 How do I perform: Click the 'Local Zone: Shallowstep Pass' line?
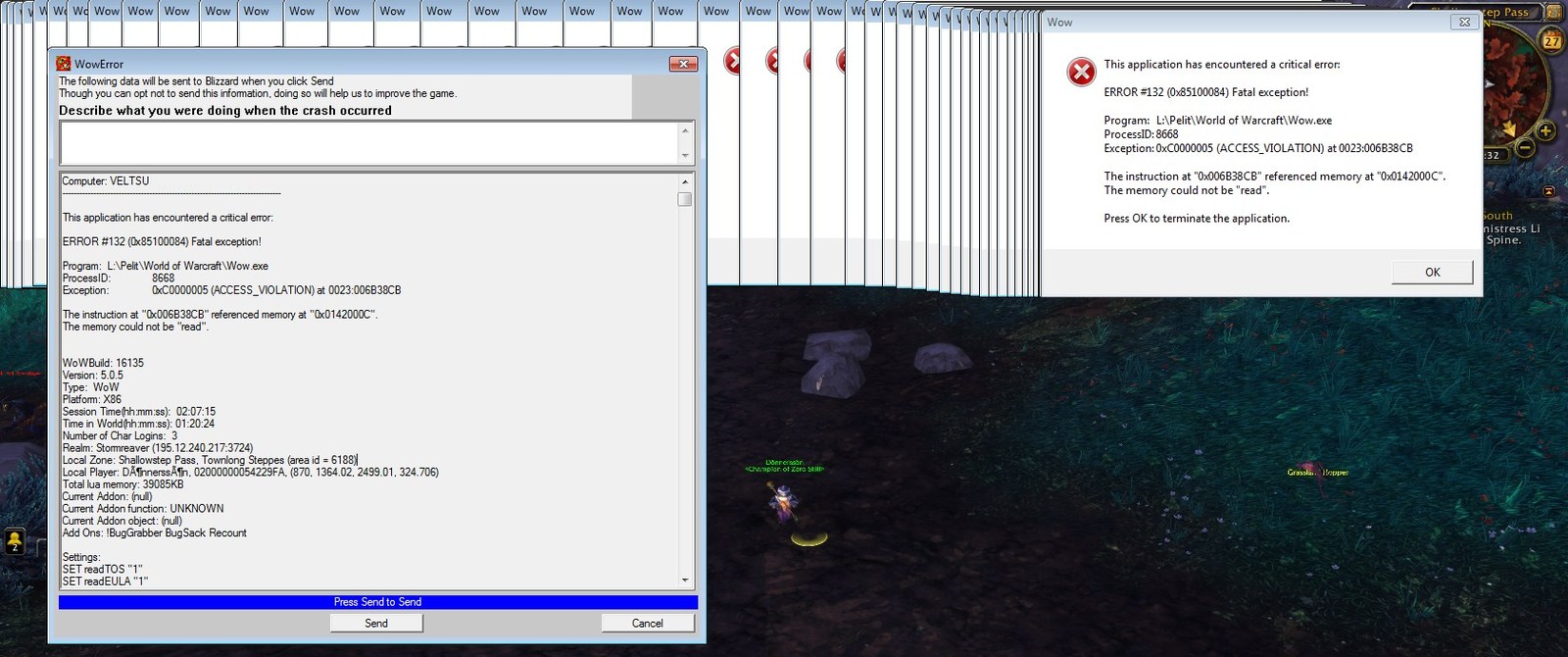coord(210,460)
